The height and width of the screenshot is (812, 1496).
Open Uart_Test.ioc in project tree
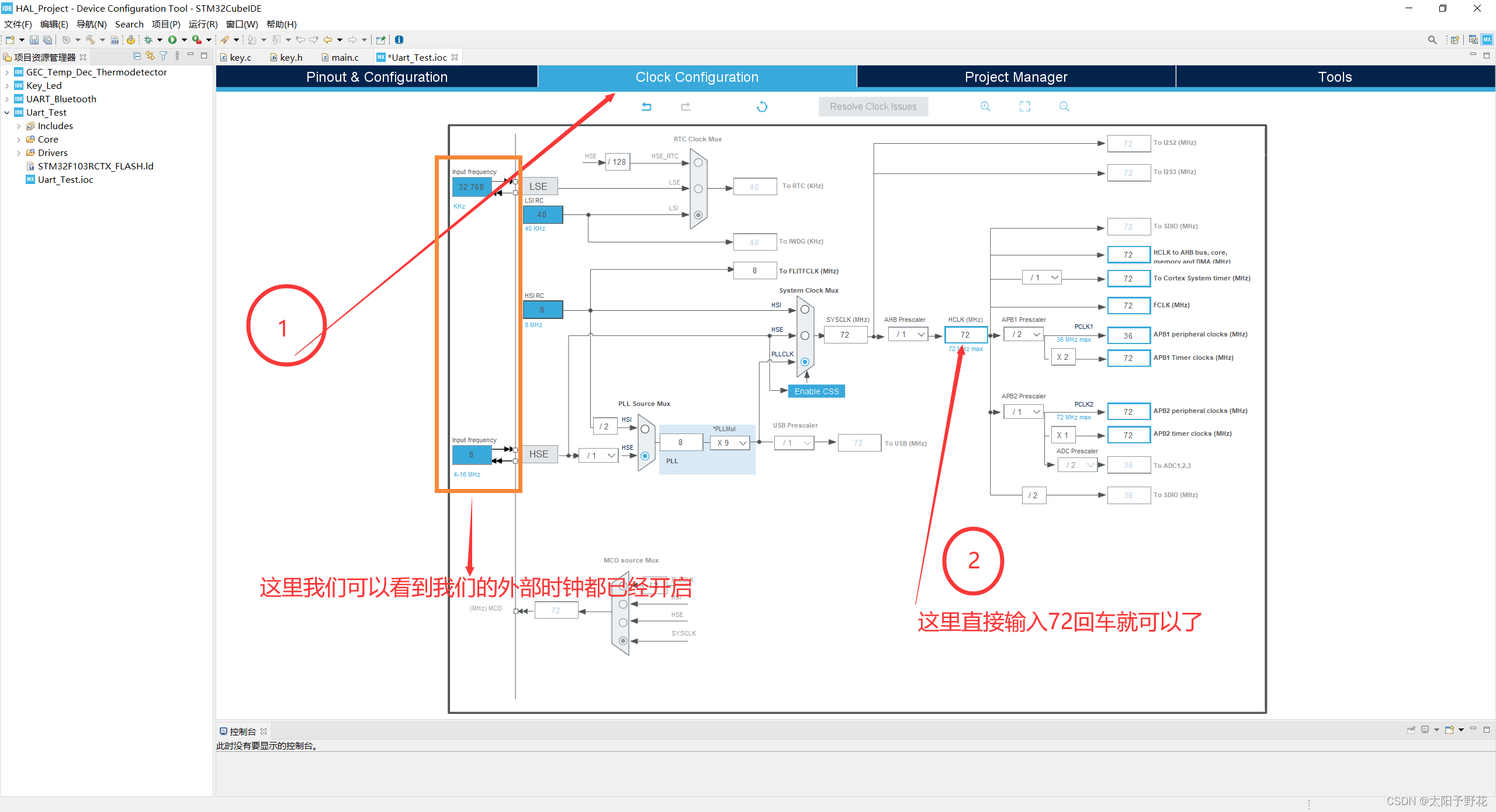pyautogui.click(x=65, y=180)
